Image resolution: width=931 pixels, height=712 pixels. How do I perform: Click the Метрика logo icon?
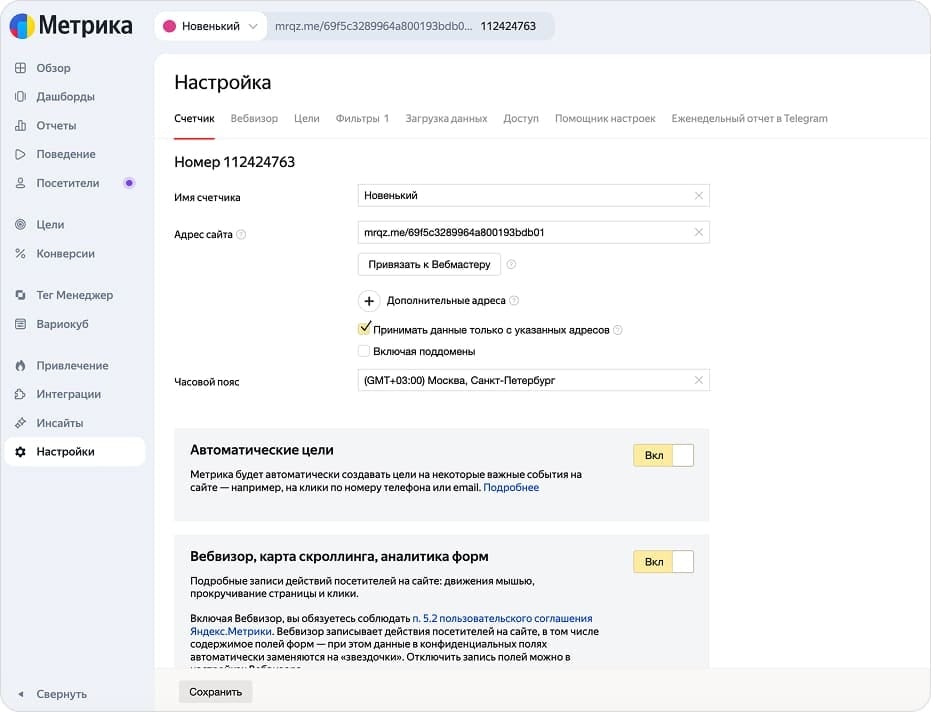(22, 26)
